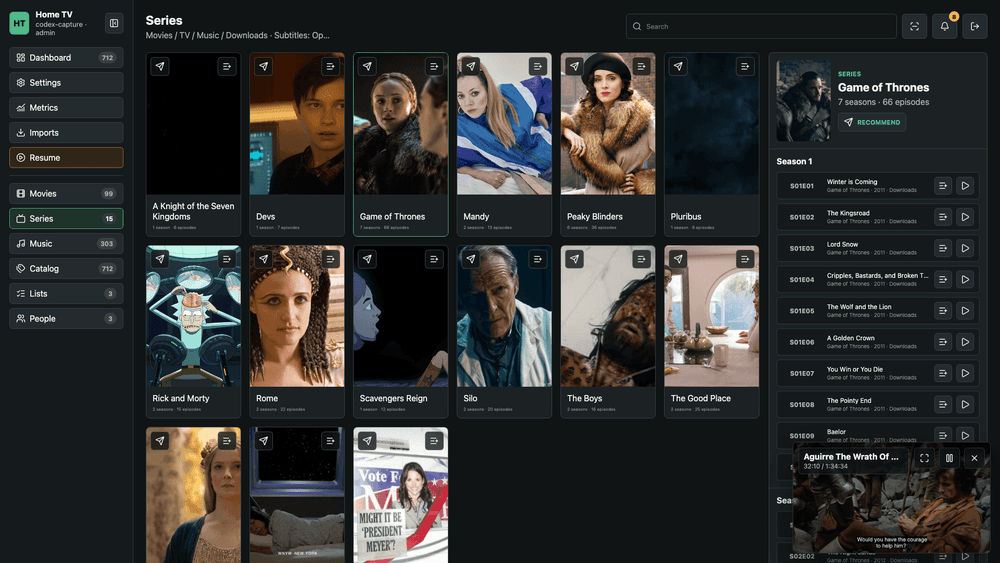Viewport: 1000px width, 563px height.
Task: Play The Wolf and the Lion
Action: point(965,311)
